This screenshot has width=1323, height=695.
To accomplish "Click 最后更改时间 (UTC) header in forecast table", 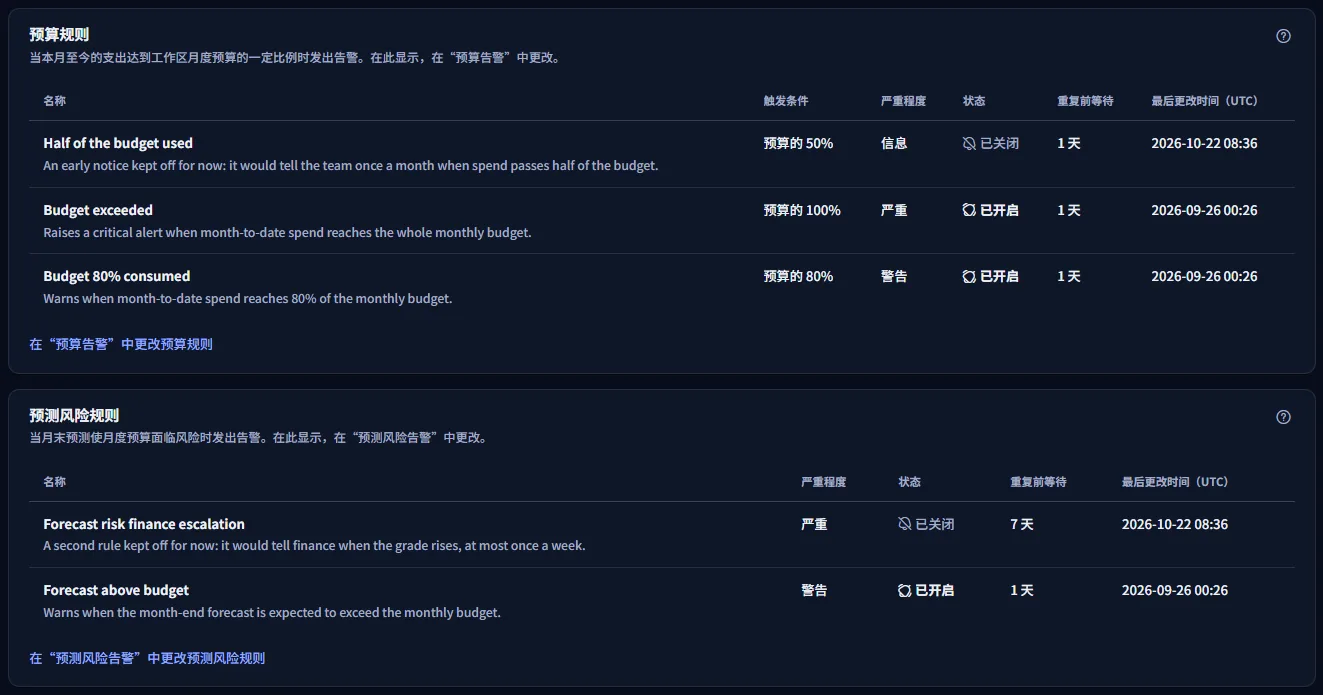I will pyautogui.click(x=1175, y=482).
